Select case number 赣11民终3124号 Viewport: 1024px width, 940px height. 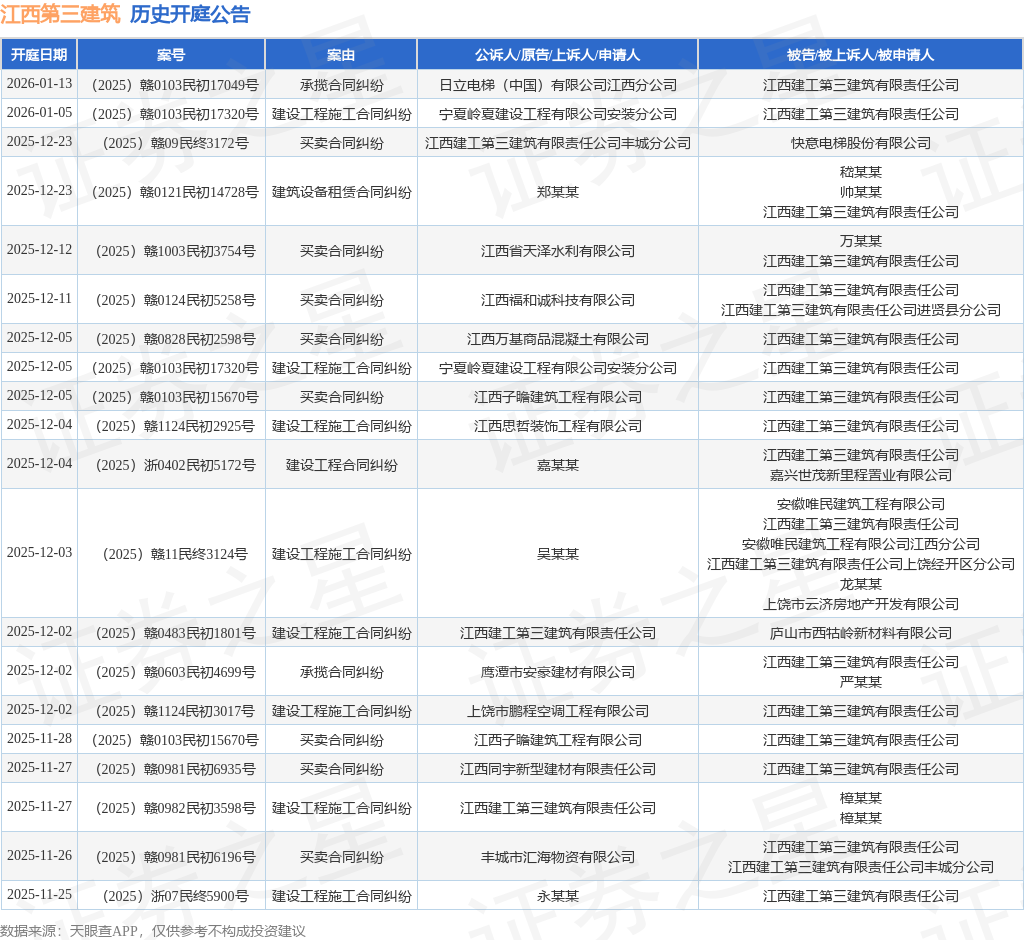(x=175, y=554)
